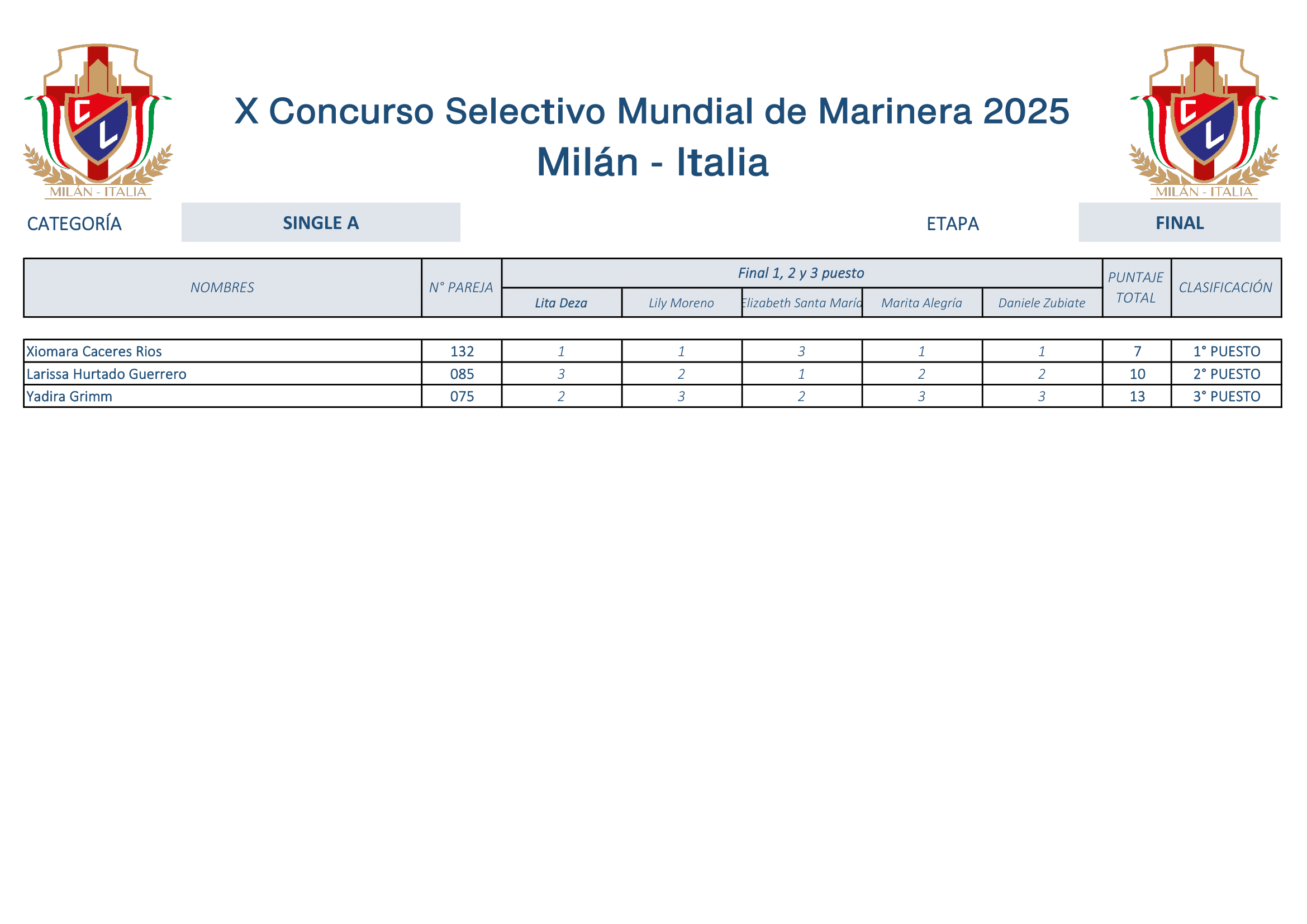Click the Lita Deza judge header

click(561, 303)
